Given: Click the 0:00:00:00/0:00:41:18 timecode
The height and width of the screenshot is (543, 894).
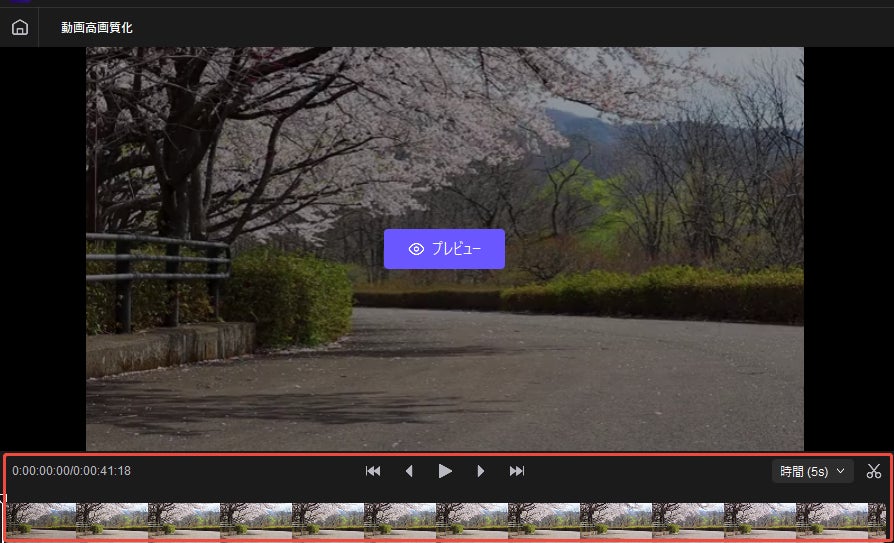Looking at the screenshot, I should (71, 471).
